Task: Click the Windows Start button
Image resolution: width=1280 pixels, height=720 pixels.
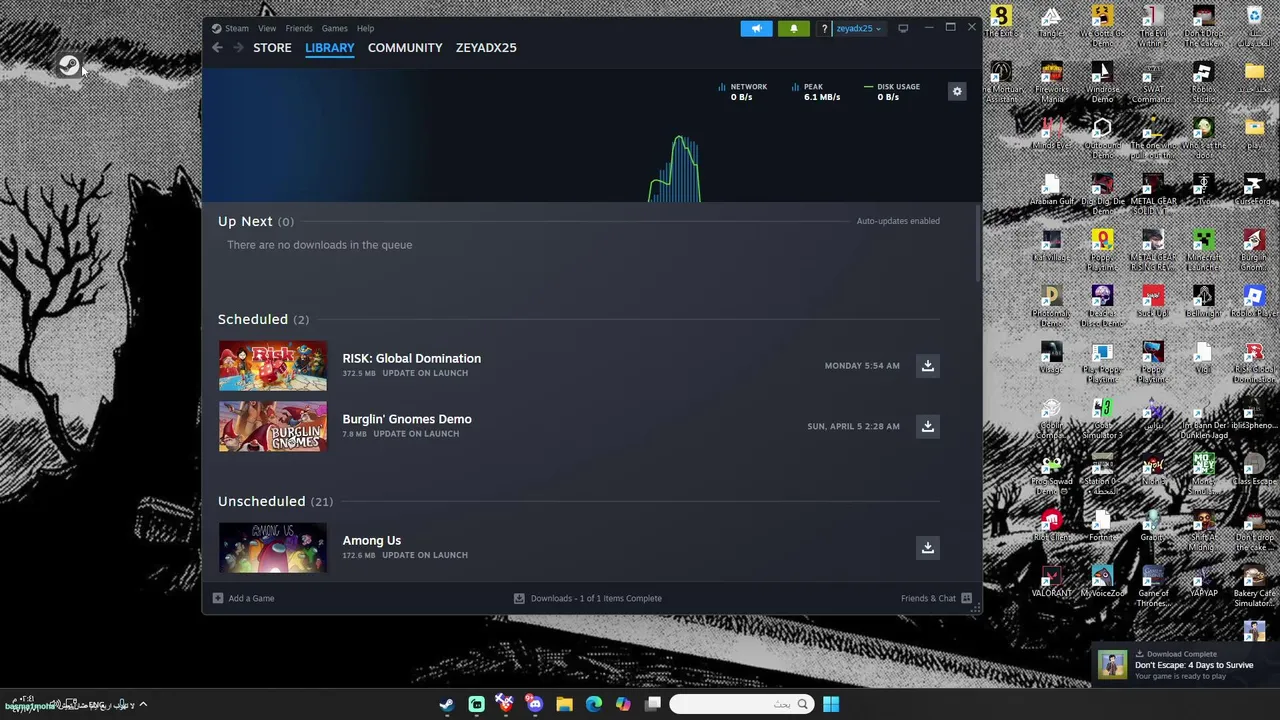Action: (x=831, y=704)
